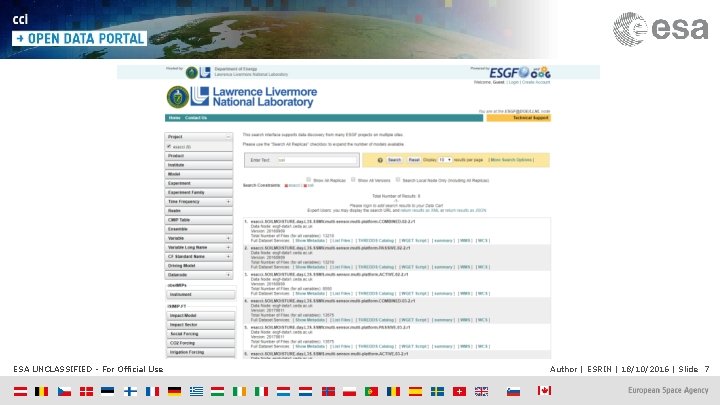Expand the Time Frequency facet
Image resolution: width=720 pixels, height=405 pixels.
pyautogui.click(x=228, y=202)
